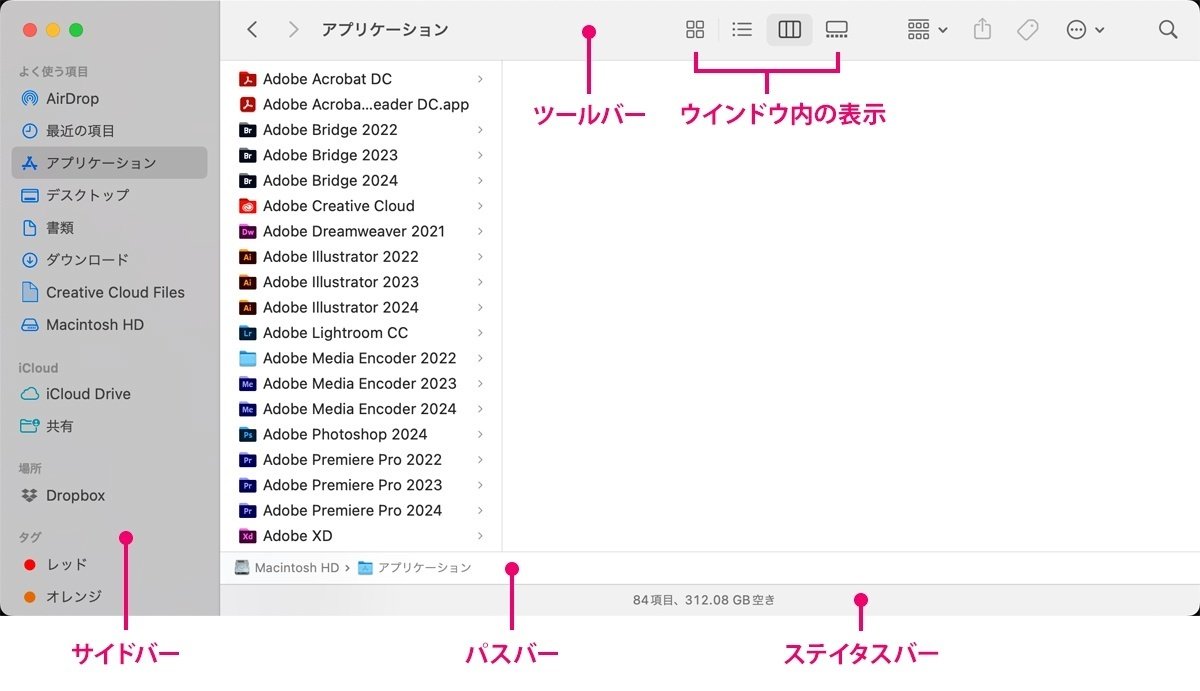Open ダウンロード in the sidebar
Screen dimensions: 1200x691
pyautogui.click(x=109, y=260)
